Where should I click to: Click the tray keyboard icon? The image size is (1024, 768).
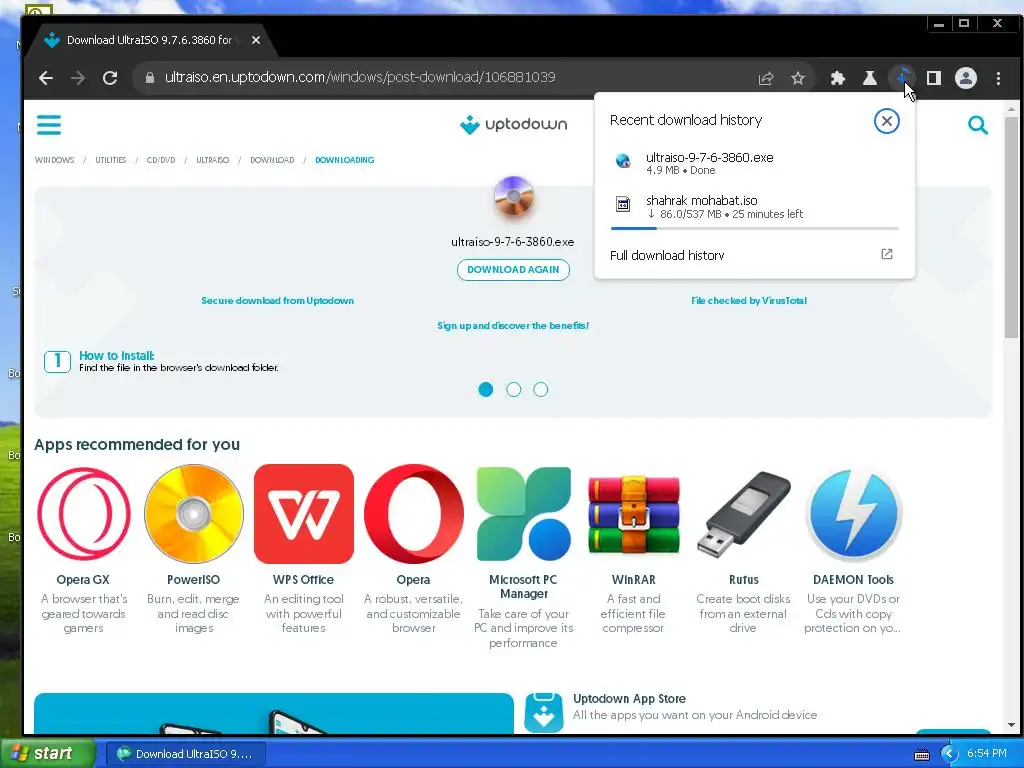[x=921, y=754]
